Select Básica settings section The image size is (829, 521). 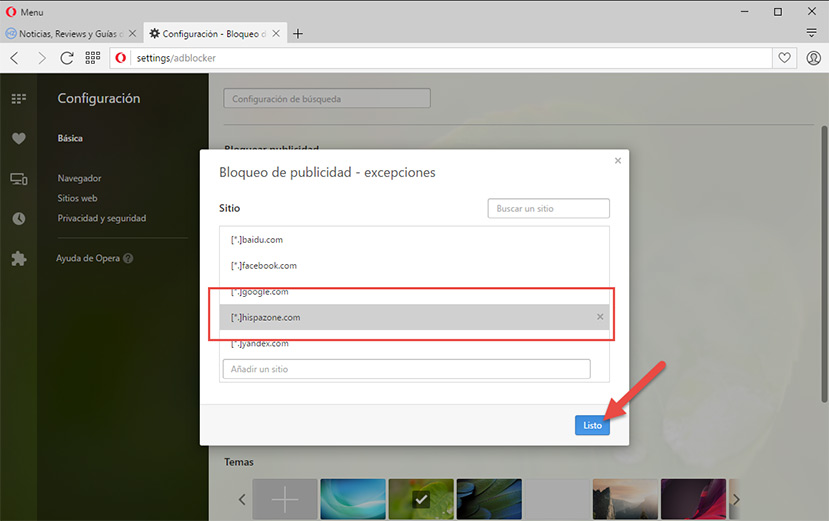point(70,138)
